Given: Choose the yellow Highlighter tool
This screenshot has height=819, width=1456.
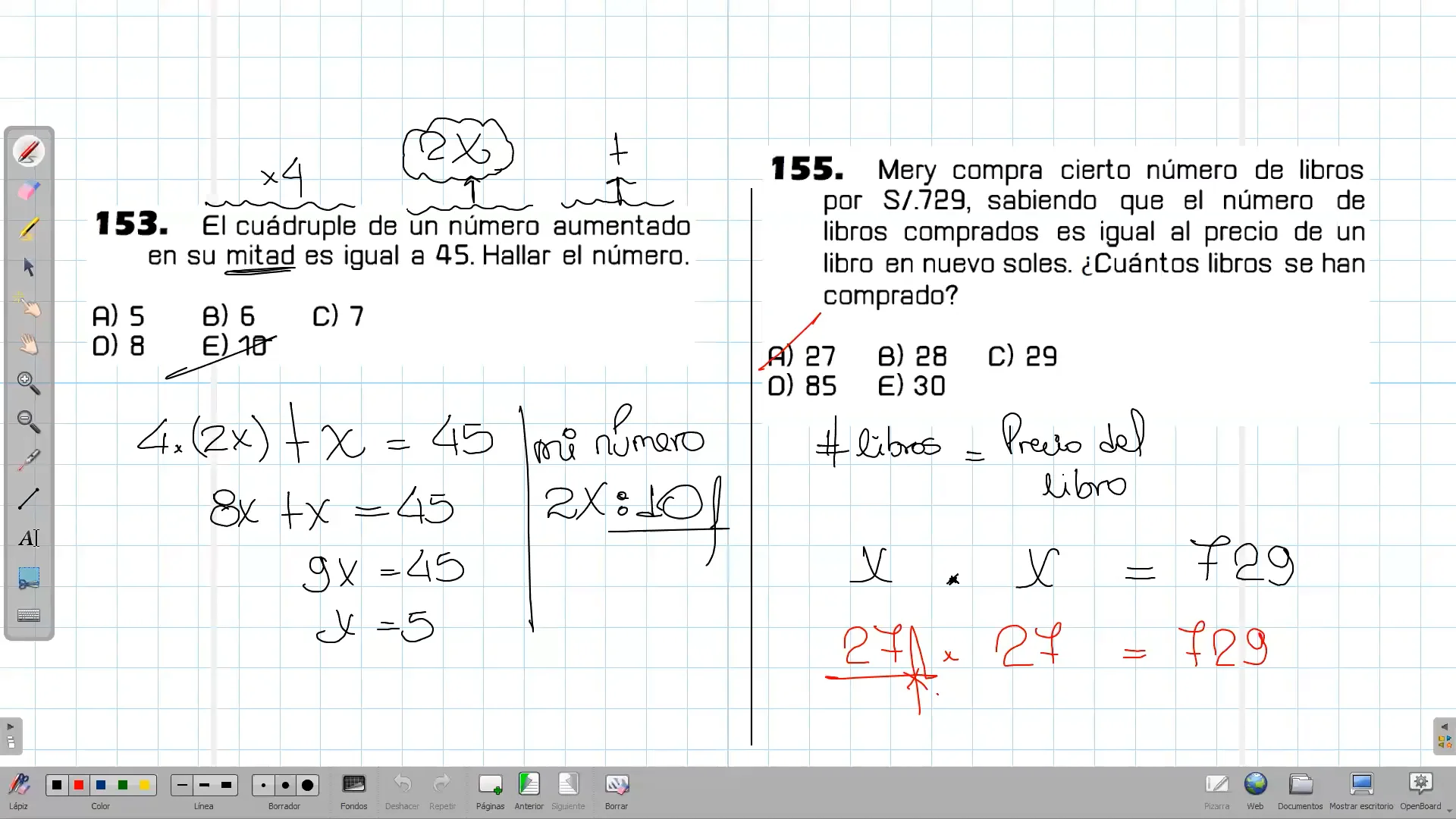Looking at the screenshot, I should [29, 228].
